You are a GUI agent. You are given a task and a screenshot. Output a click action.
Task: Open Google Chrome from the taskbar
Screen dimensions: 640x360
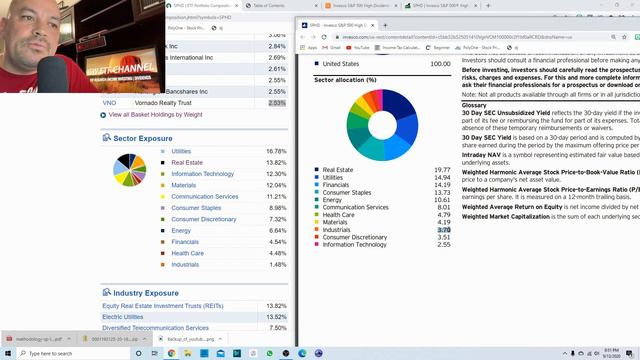[171, 353]
